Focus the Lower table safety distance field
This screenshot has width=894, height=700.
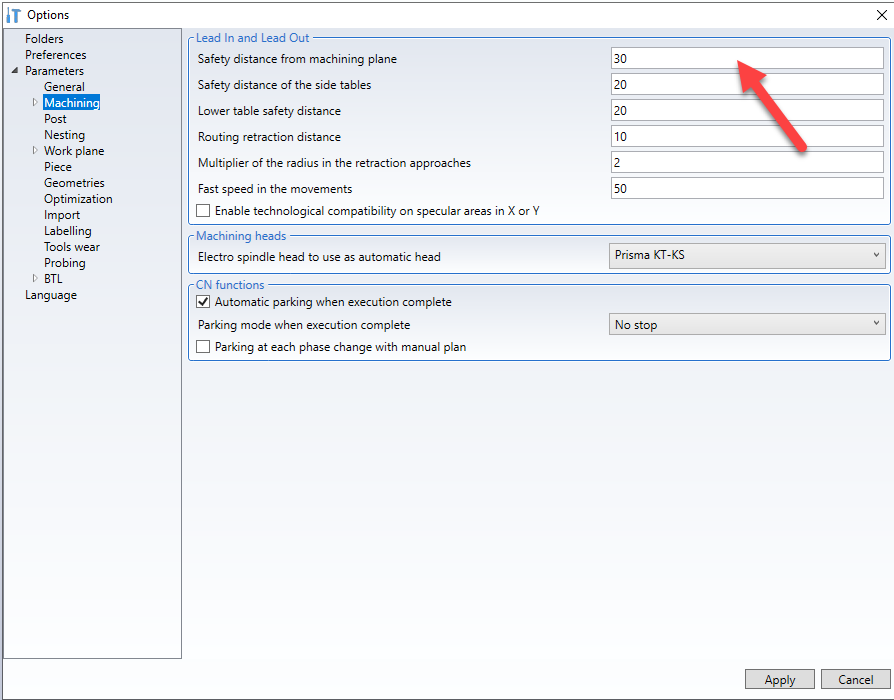(x=747, y=111)
